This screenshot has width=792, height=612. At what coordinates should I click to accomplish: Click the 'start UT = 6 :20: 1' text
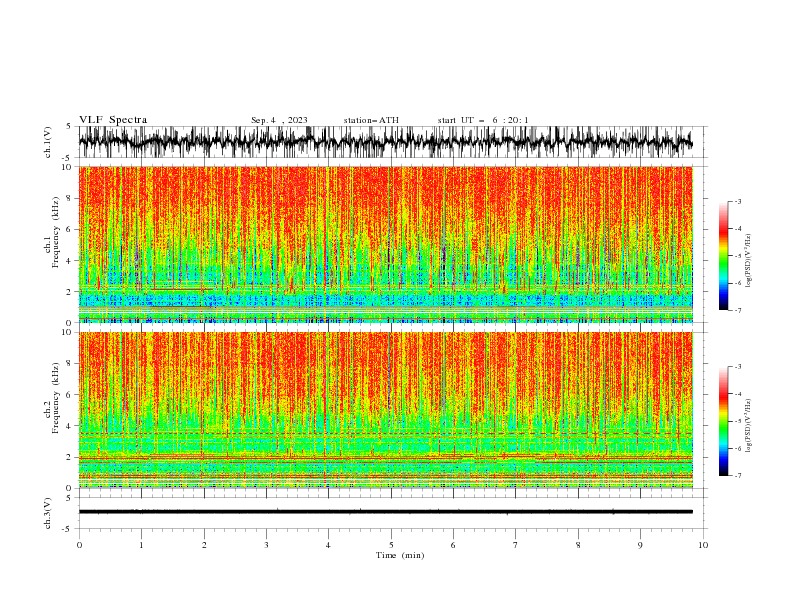pos(483,120)
